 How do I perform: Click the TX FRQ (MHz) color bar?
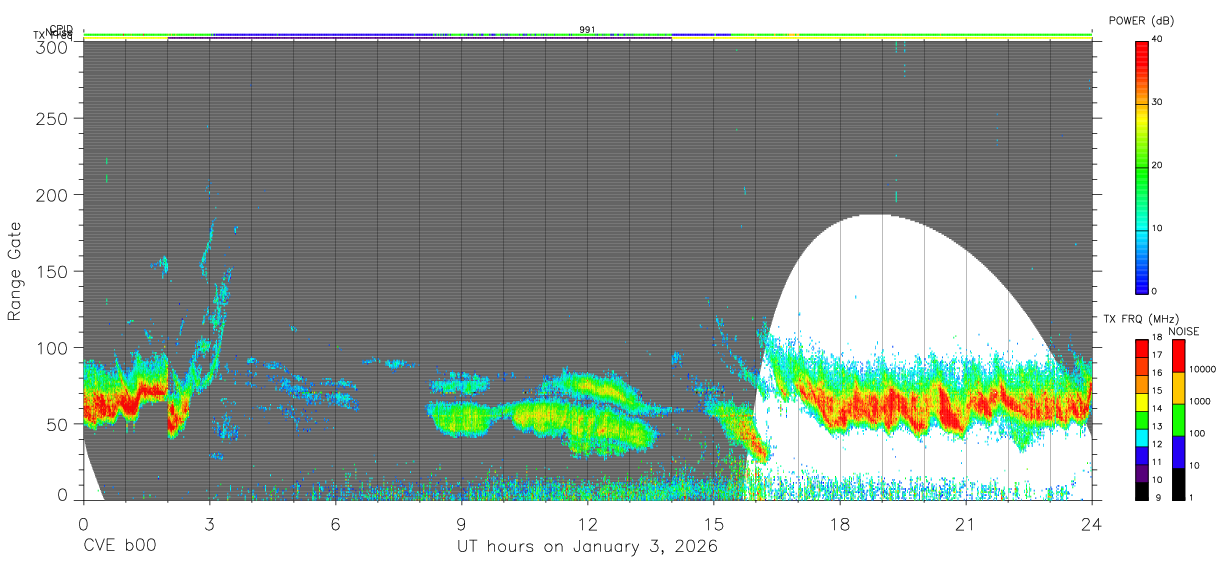[x=1141, y=420]
